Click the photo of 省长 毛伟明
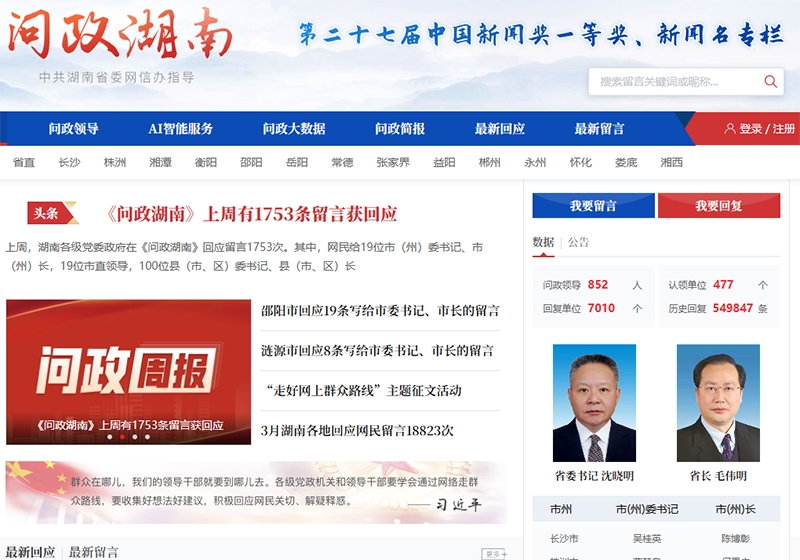Screen dimensions: 800x560 pos(718,403)
